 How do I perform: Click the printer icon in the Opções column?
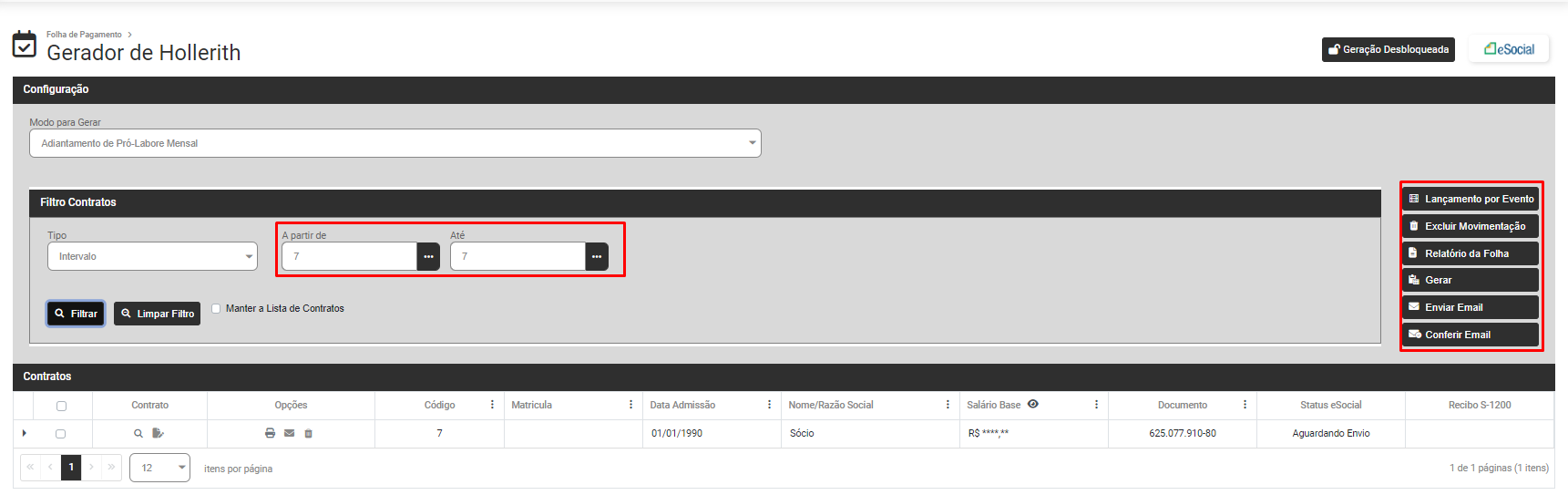(270, 434)
